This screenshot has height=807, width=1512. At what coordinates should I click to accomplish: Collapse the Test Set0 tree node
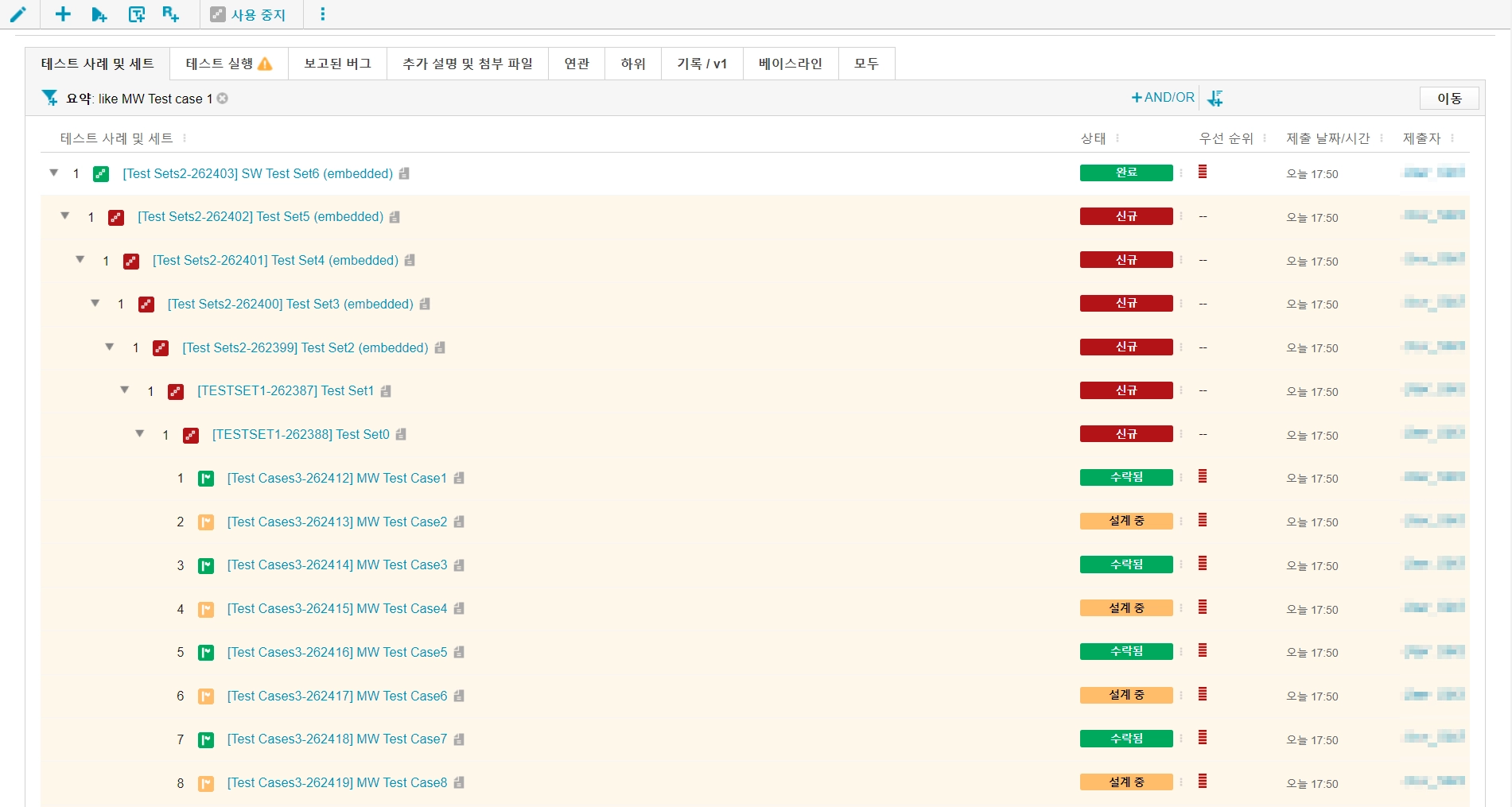pos(140,433)
